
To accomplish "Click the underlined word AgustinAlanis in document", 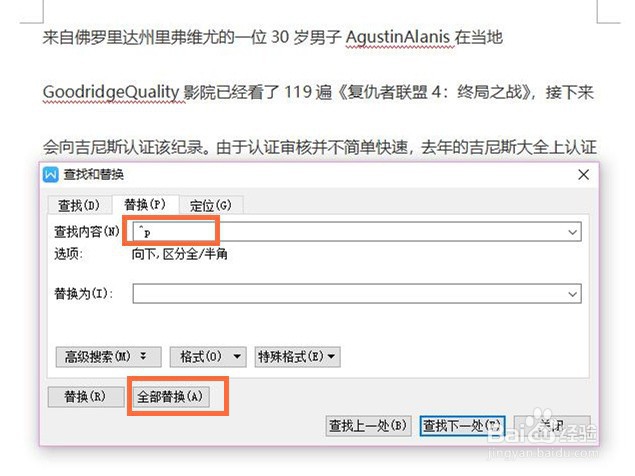I will pyautogui.click(x=398, y=37).
